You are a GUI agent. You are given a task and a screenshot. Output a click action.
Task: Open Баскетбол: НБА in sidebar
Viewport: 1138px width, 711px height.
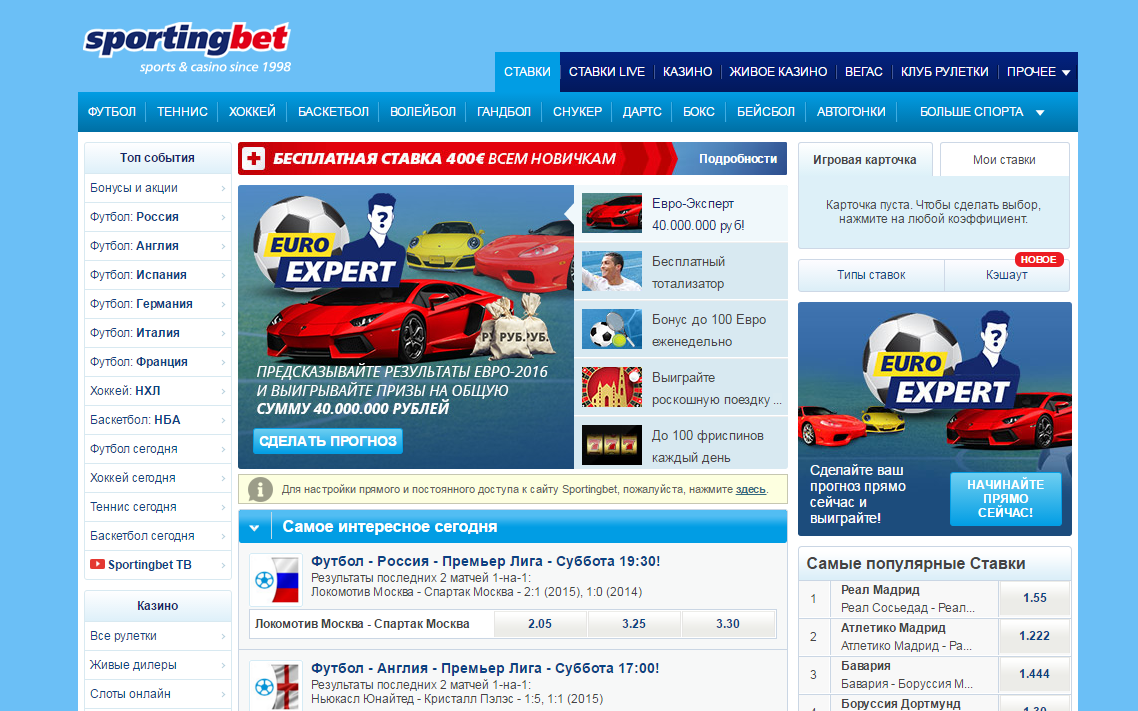click(x=157, y=420)
